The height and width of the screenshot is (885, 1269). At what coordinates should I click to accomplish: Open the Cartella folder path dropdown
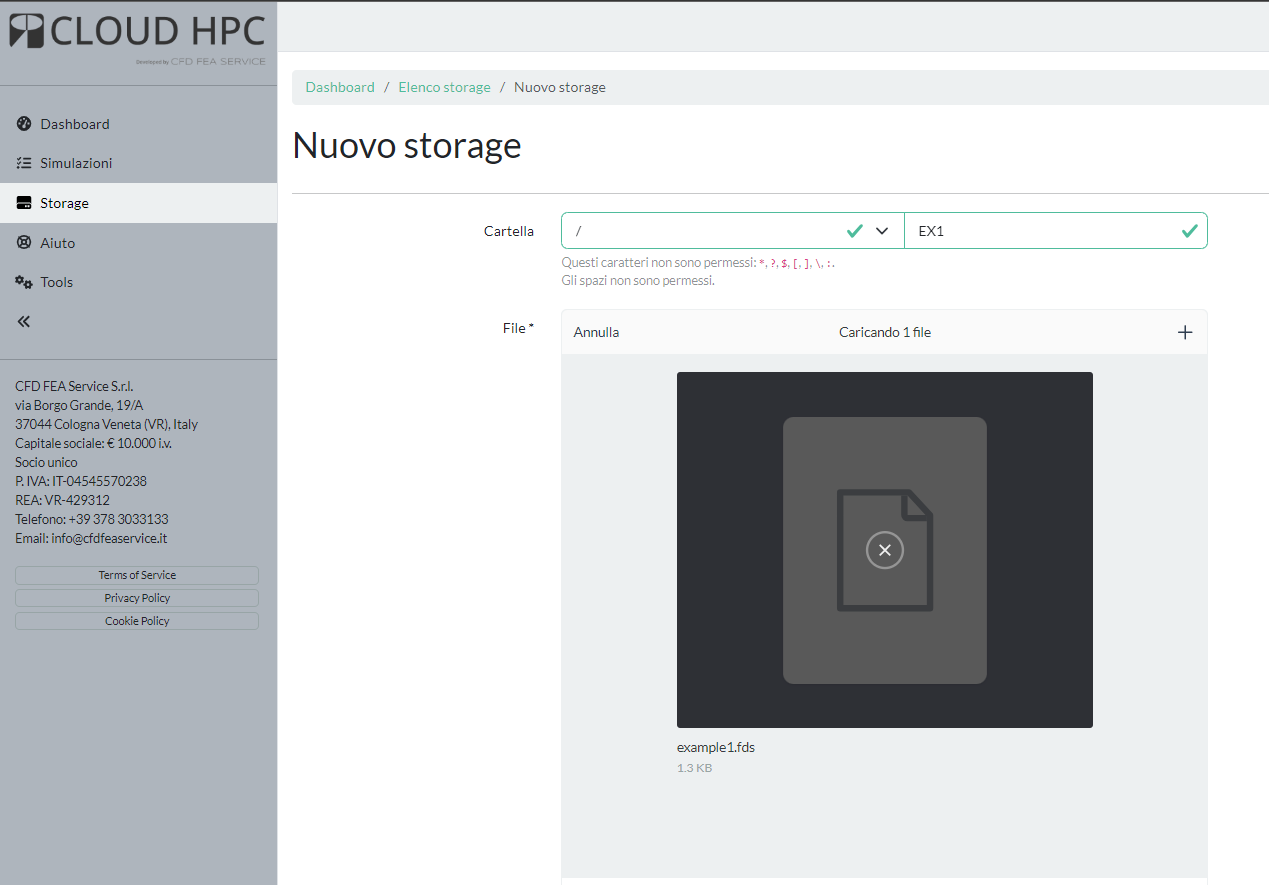(881, 230)
